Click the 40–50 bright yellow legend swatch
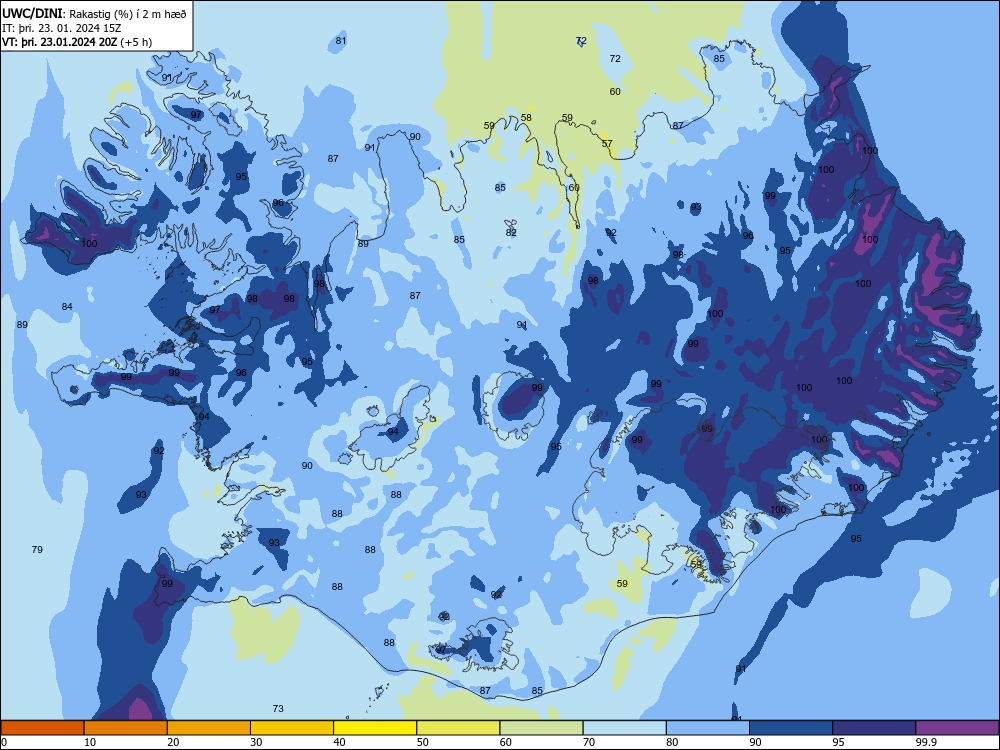Screen dimensions: 1000x750 [375, 728]
